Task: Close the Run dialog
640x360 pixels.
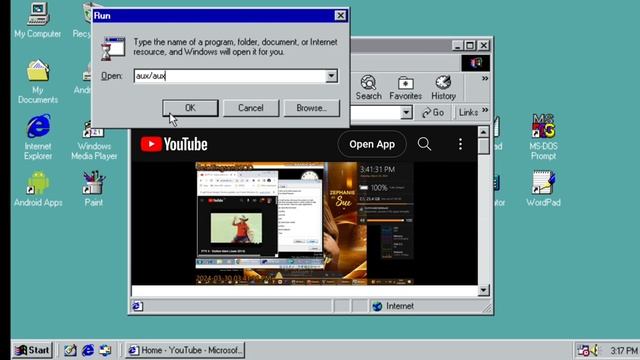Action: click(x=340, y=16)
